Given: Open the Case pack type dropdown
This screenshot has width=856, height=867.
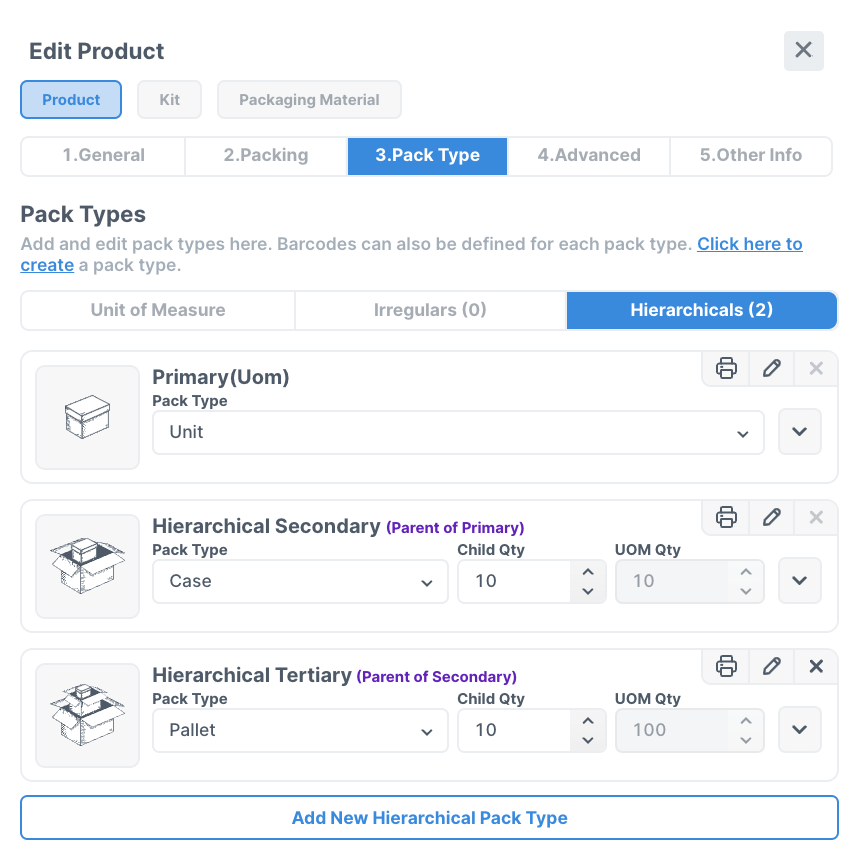Looking at the screenshot, I should 300,581.
